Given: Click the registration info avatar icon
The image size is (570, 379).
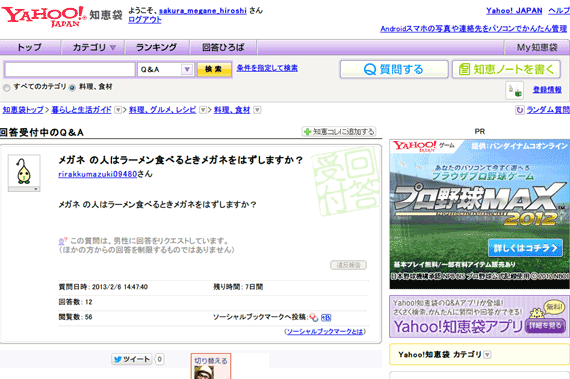Looking at the screenshot, I should (x=514, y=90).
